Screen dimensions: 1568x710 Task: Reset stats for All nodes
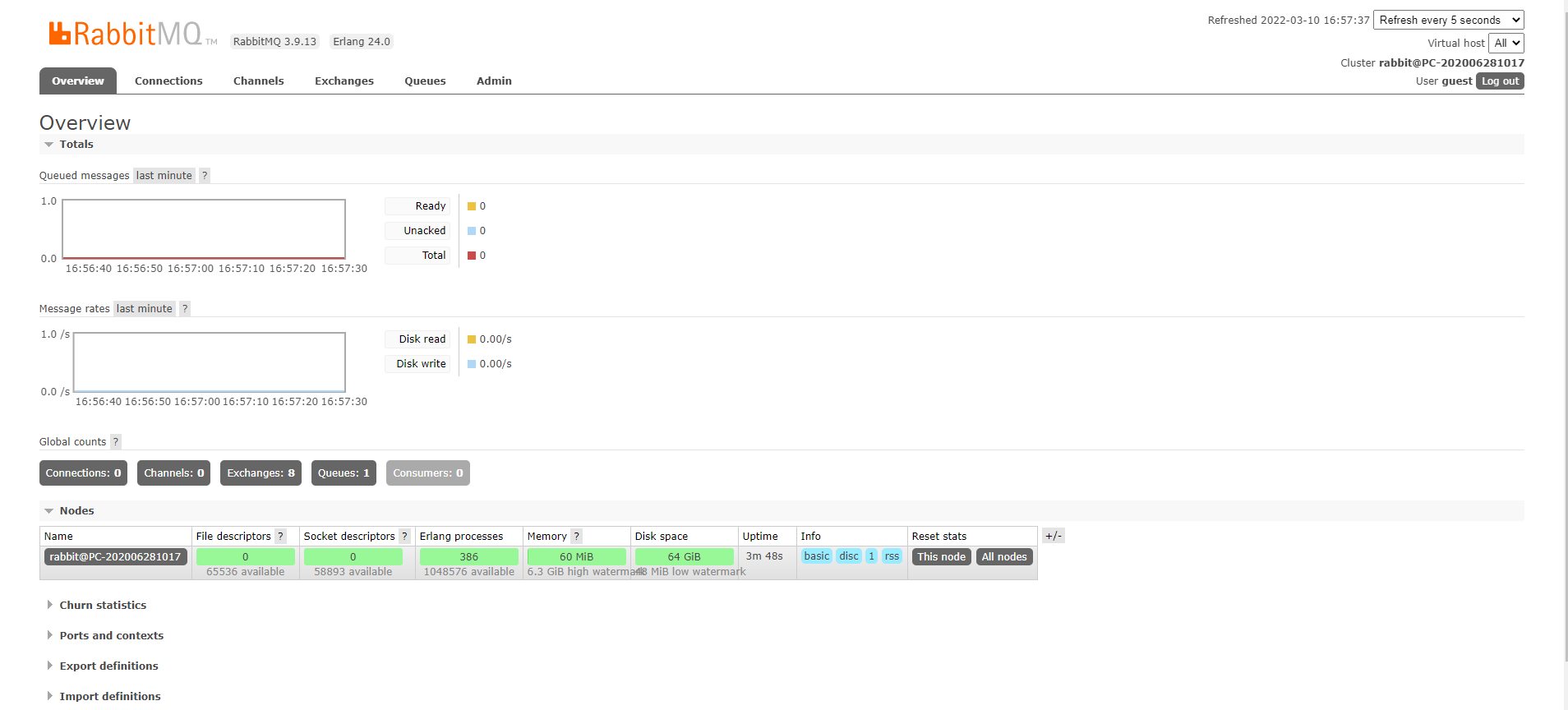[1004, 556]
